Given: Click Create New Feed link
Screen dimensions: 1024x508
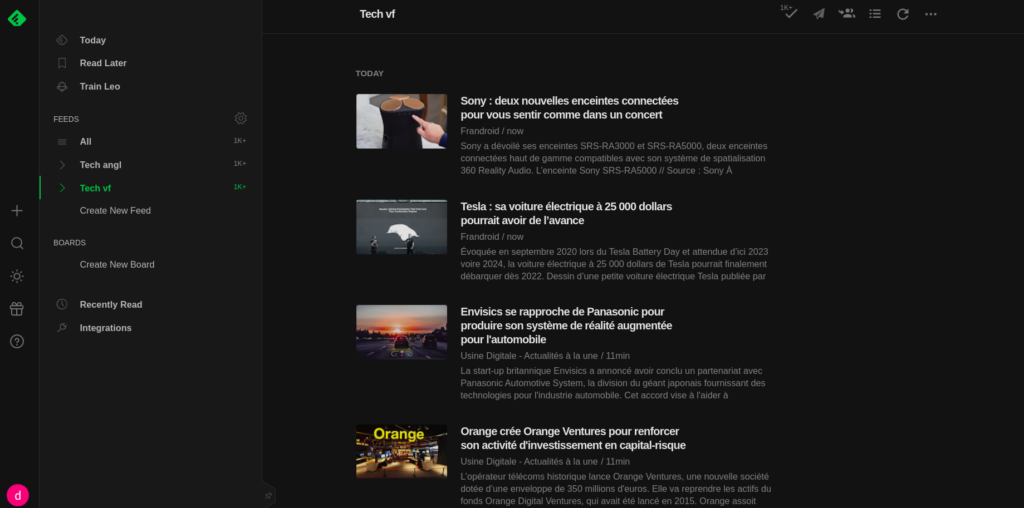Looking at the screenshot, I should (x=115, y=211).
